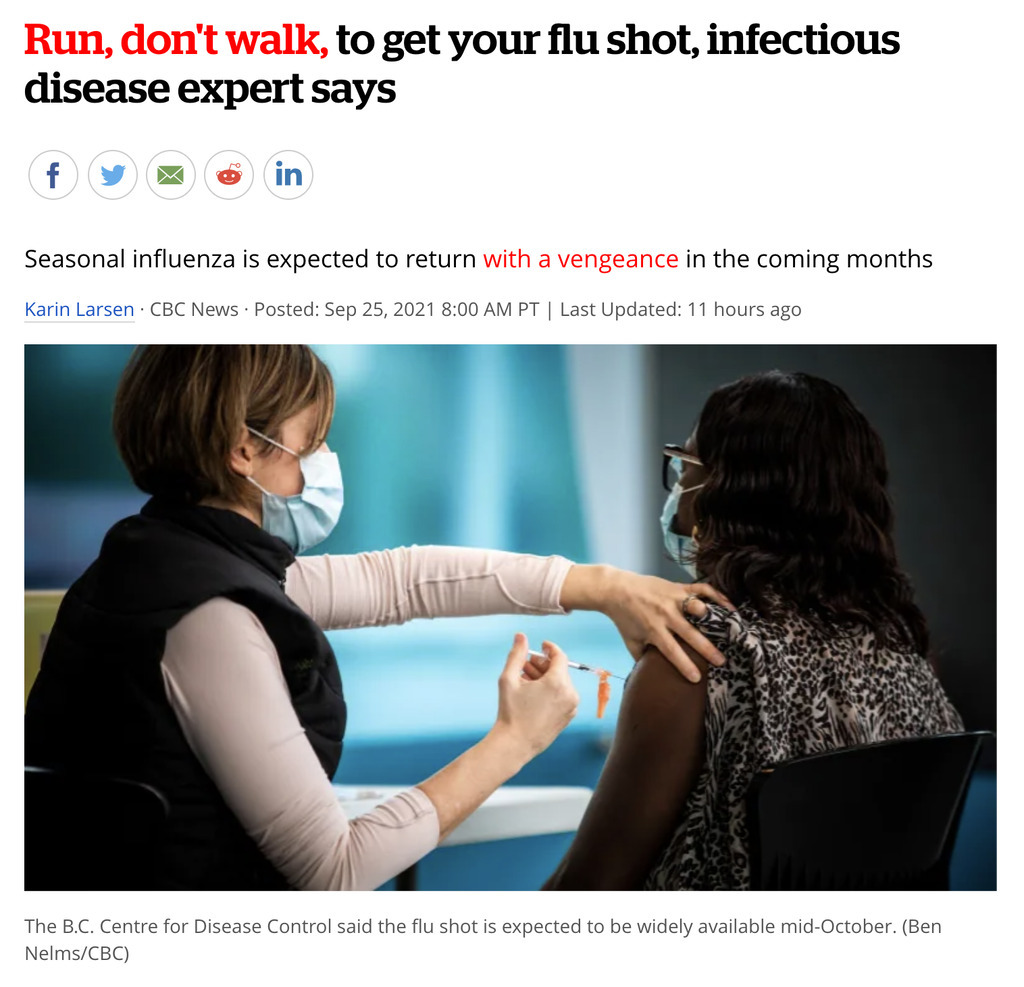Click the 'Nelms/CBC)' photo credit text
Screen dimensions: 1024x987
76,954
